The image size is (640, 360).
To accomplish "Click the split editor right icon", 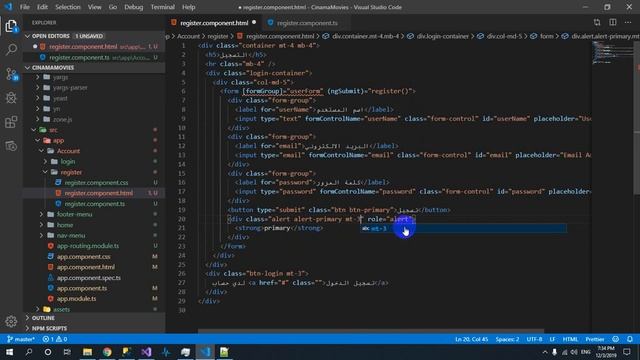I will point(613,22).
